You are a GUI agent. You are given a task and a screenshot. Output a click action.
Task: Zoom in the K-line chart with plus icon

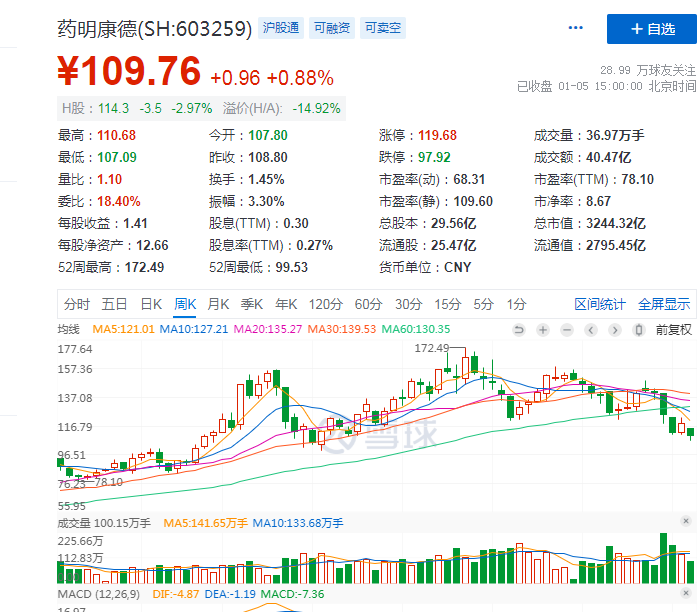pyautogui.click(x=543, y=330)
